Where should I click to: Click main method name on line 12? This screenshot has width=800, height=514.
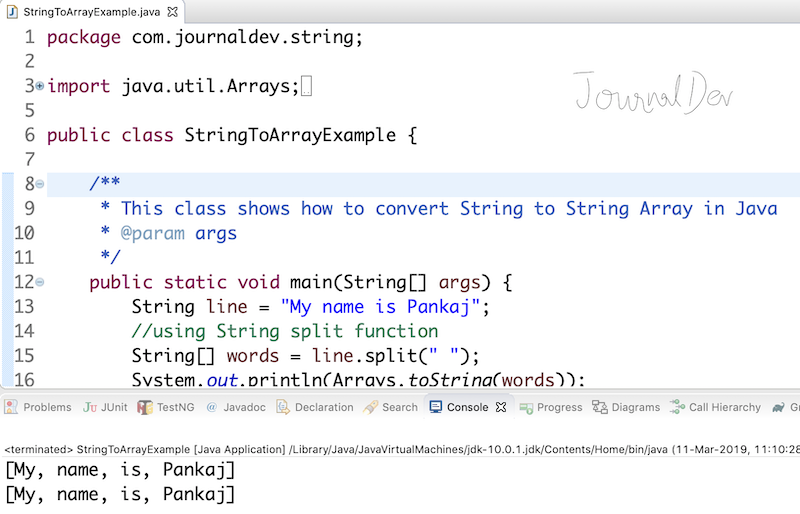[x=311, y=282]
